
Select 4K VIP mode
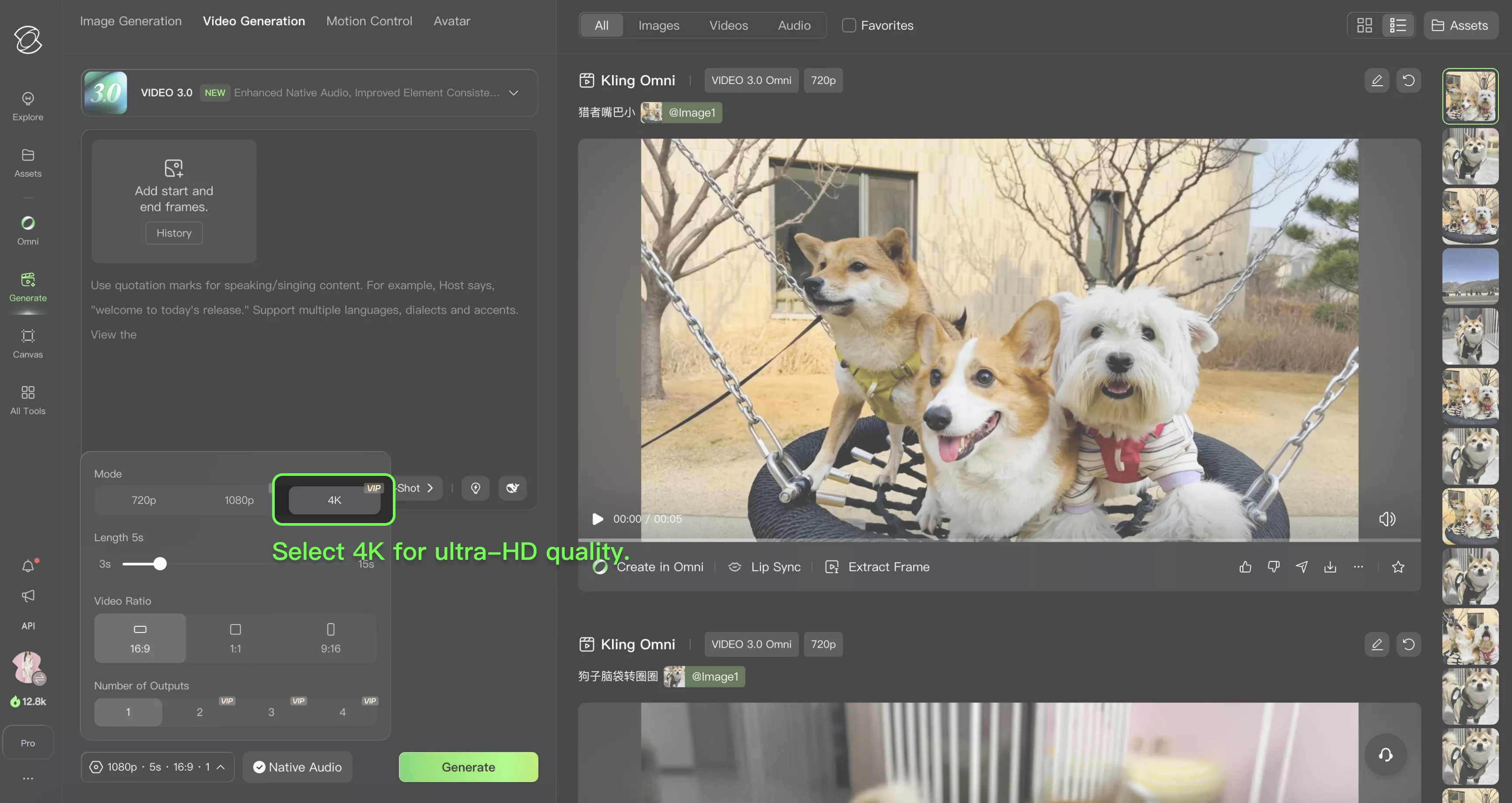click(x=335, y=500)
